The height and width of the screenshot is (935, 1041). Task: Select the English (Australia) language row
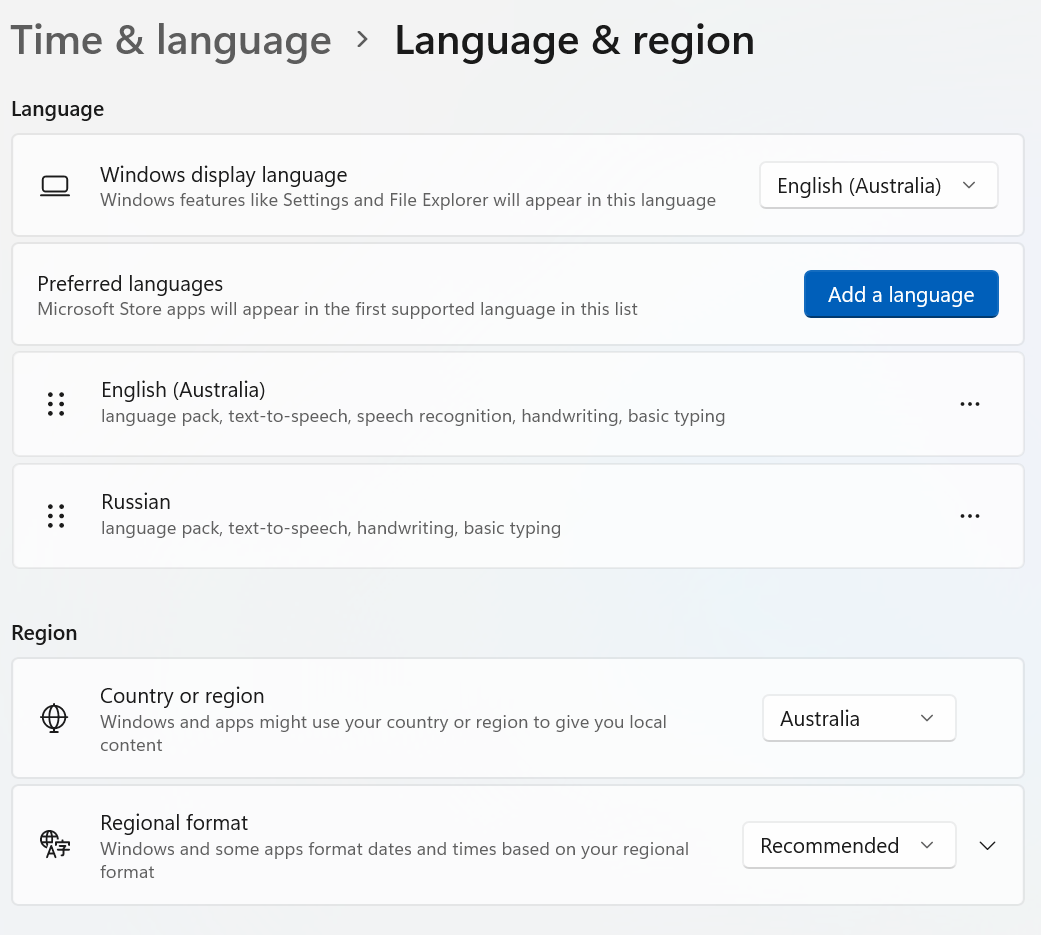(x=518, y=404)
